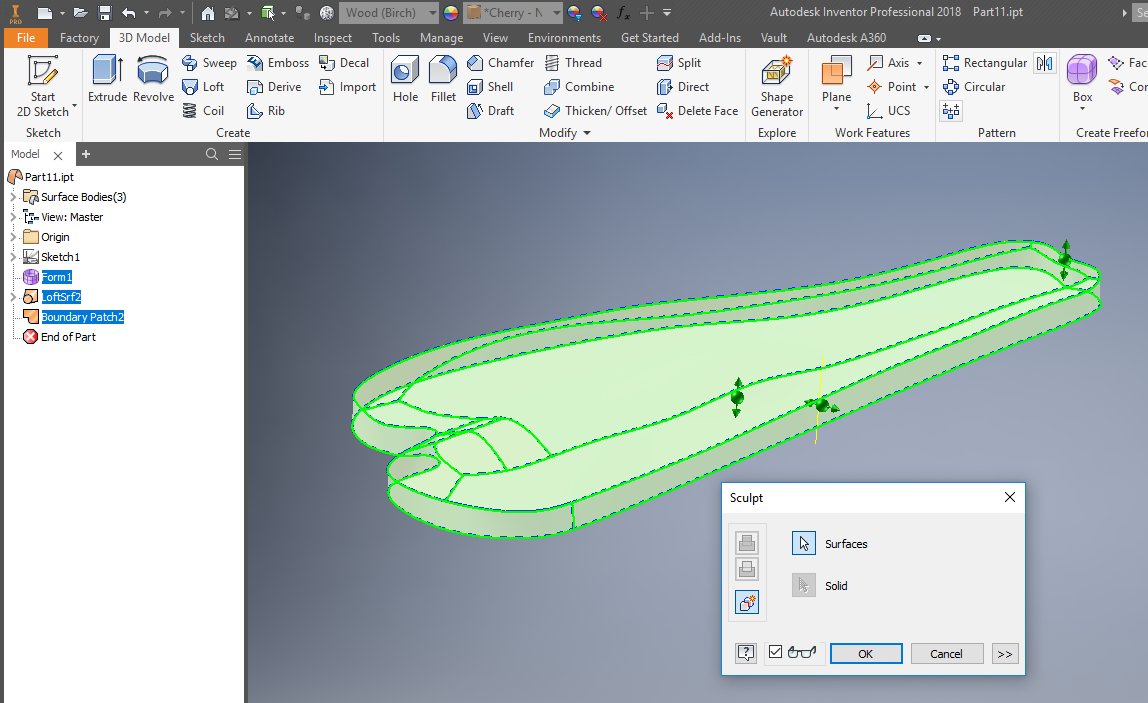Expand the Modify panel dropdown

(x=587, y=133)
